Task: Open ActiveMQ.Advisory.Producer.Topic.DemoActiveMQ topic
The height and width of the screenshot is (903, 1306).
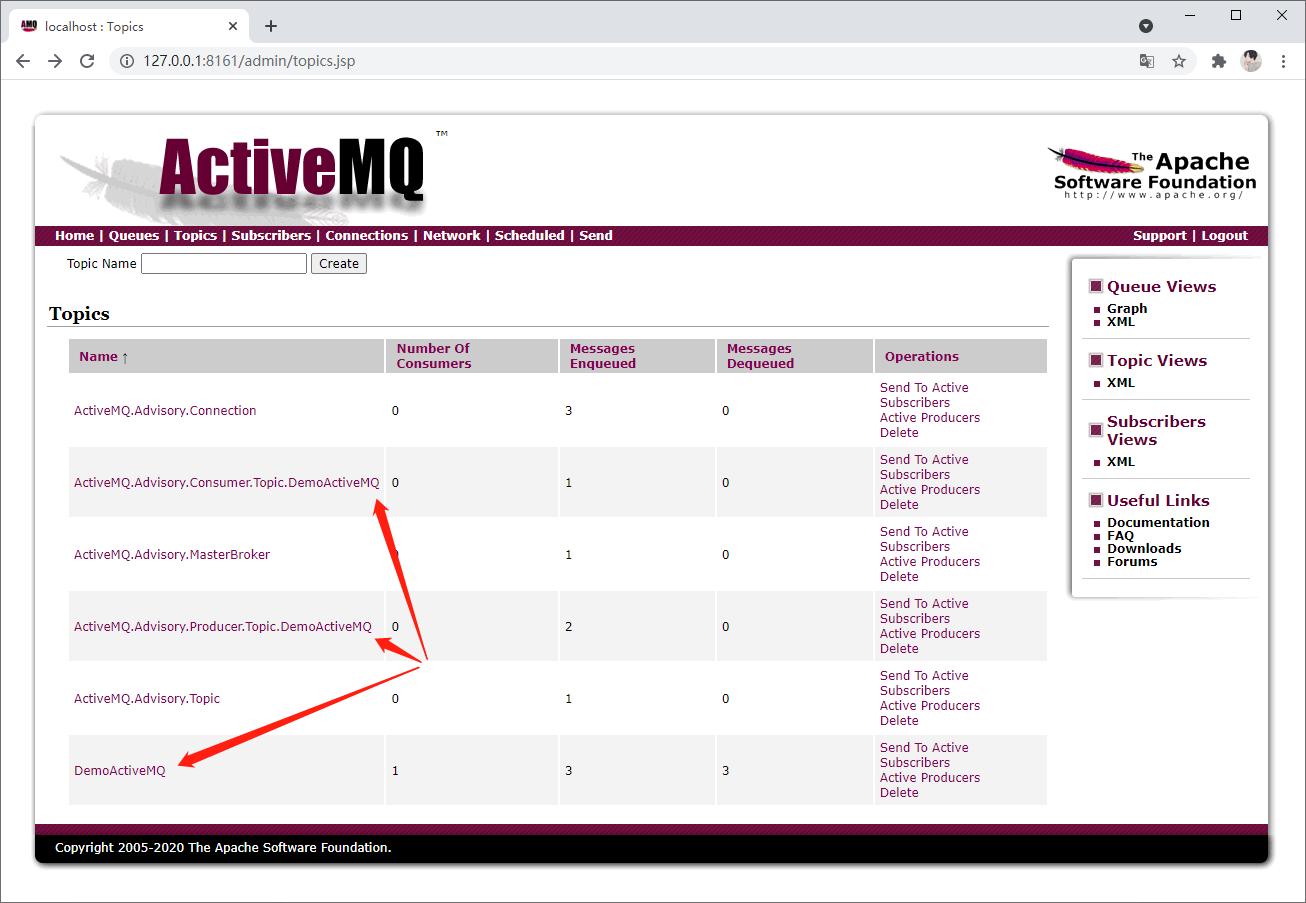Action: (223, 627)
